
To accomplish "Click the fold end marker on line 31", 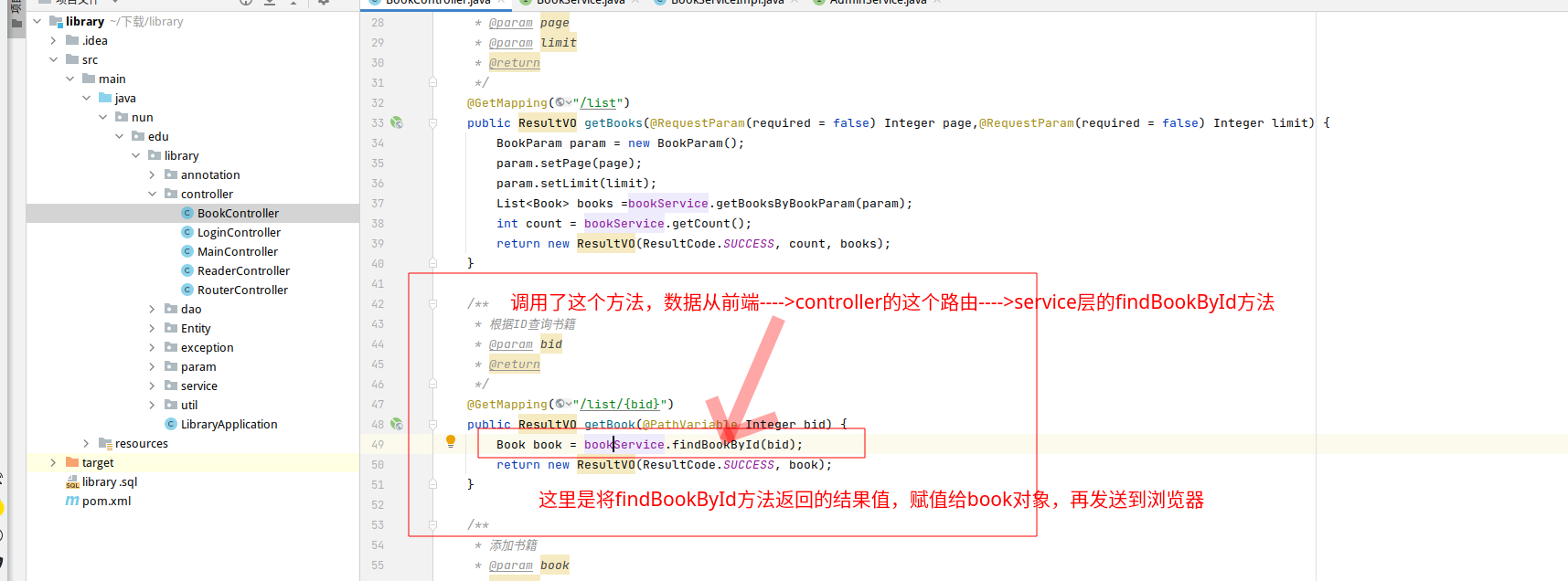I will 433,82.
